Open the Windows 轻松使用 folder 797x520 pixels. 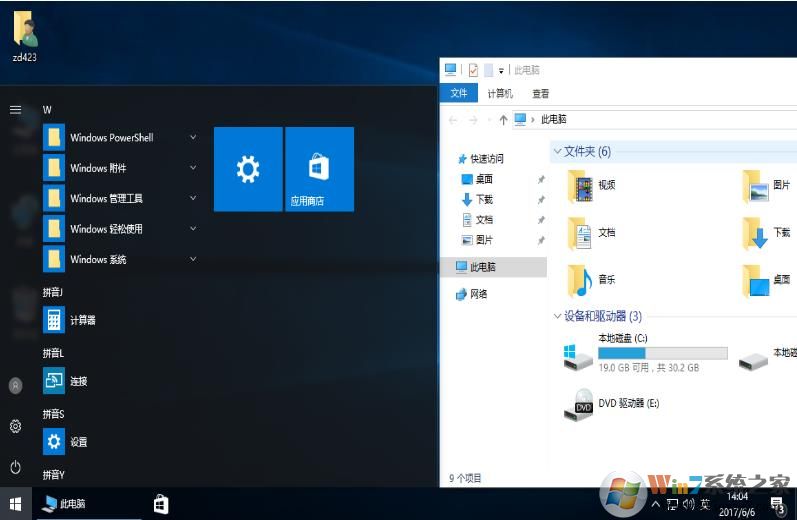121,229
